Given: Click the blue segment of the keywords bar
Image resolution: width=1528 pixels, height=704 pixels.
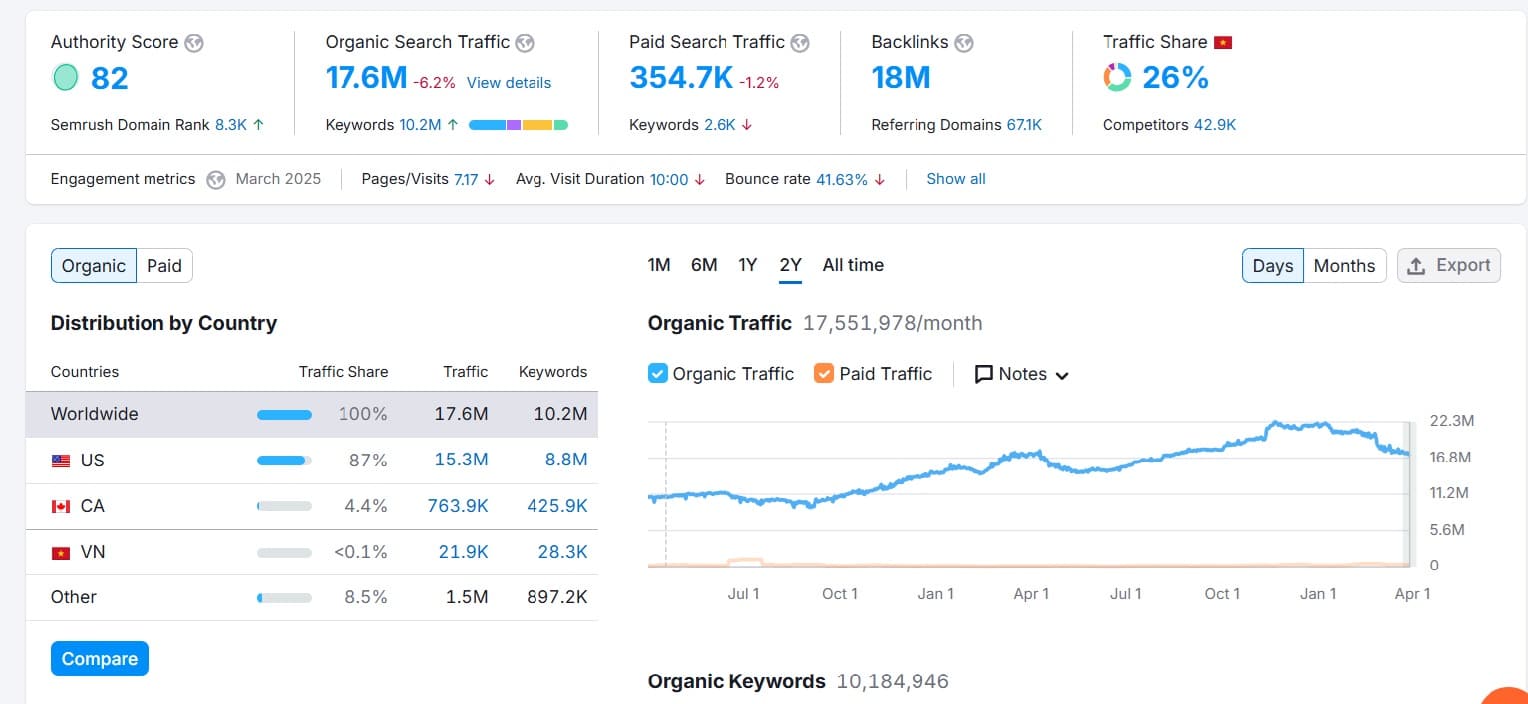Looking at the screenshot, I should [x=487, y=125].
